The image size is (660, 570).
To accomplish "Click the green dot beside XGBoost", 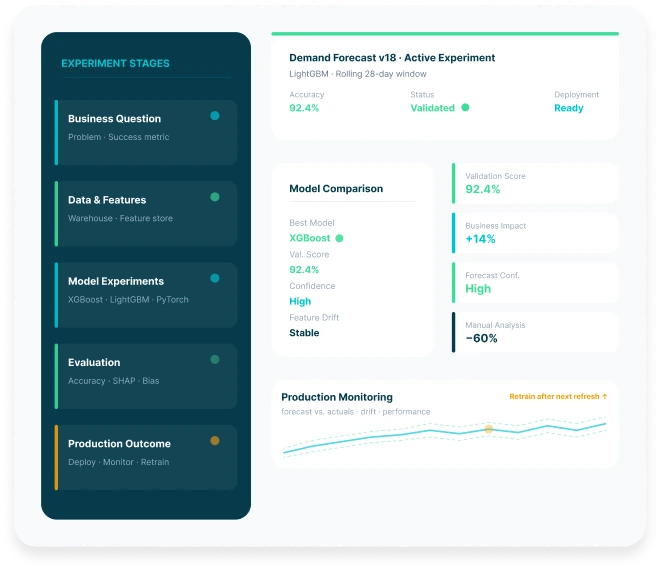I will [339, 238].
